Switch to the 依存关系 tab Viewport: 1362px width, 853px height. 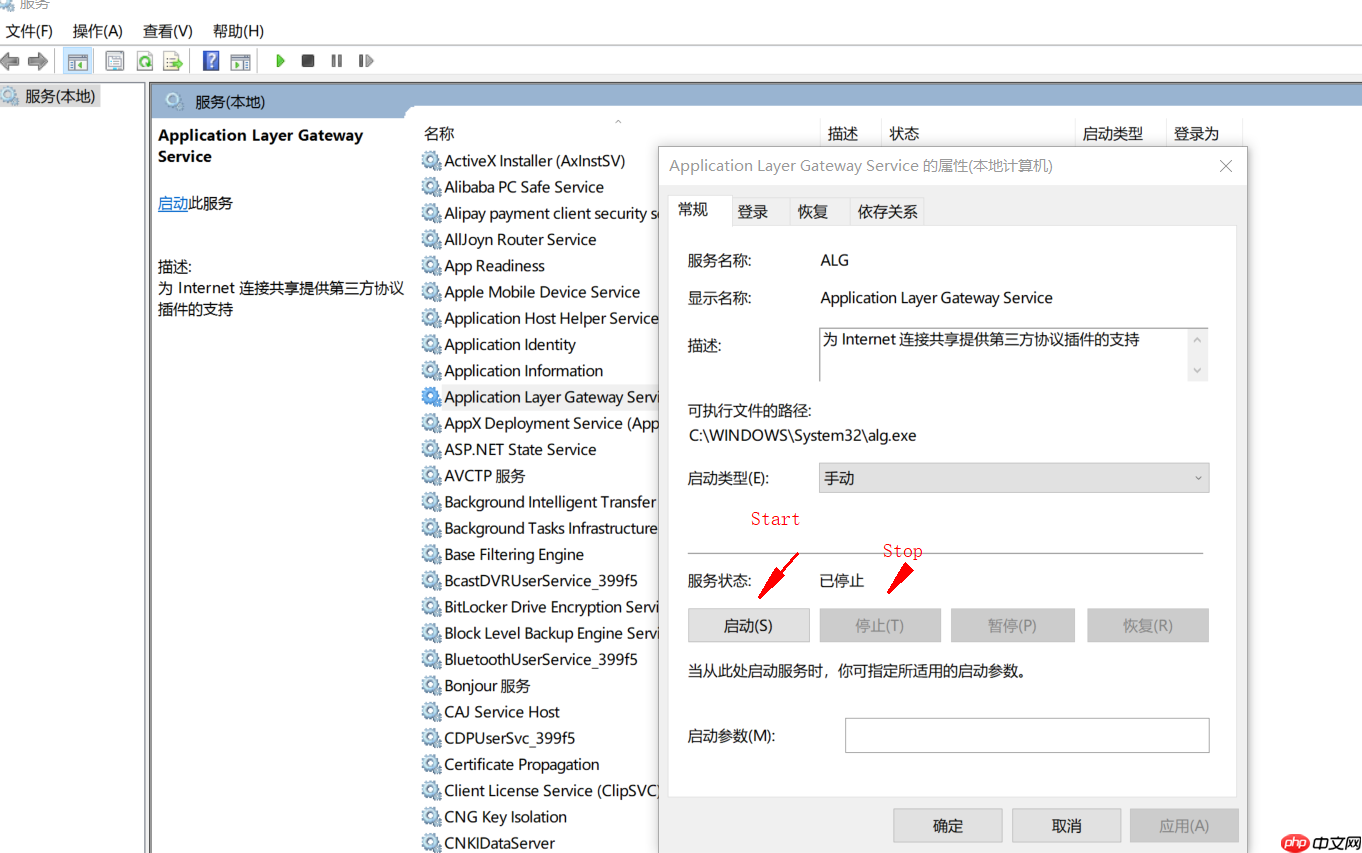point(886,211)
